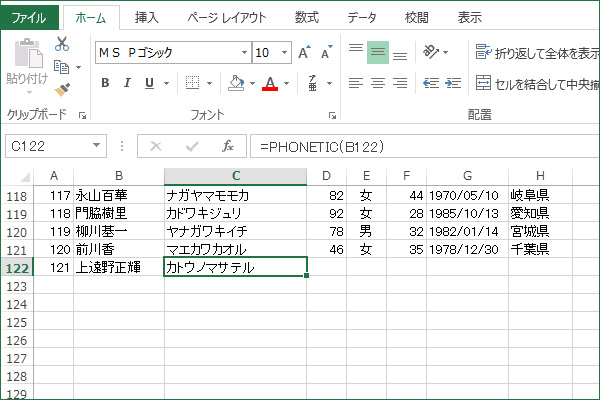Click the Paste clipboard icon
Viewport: 600px width, 400px height.
pos(28,53)
